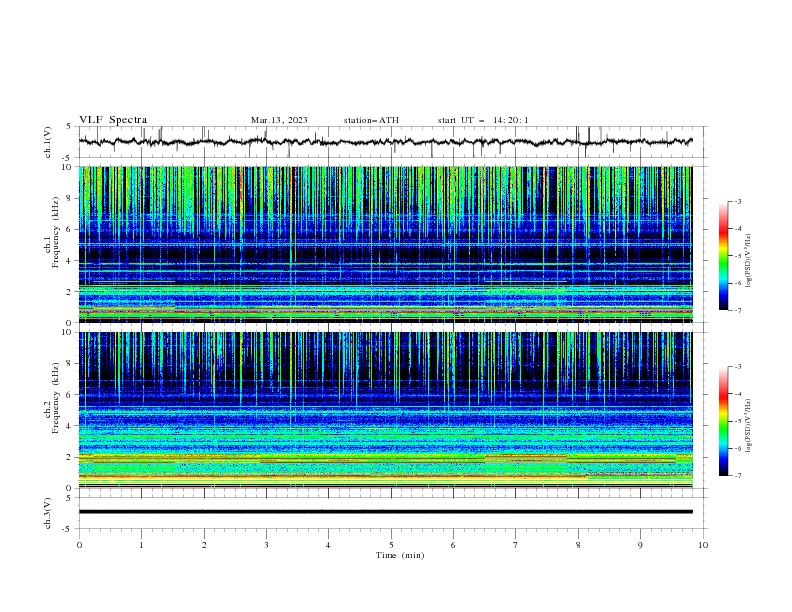Click the time axis tick label "9"

tap(640, 545)
